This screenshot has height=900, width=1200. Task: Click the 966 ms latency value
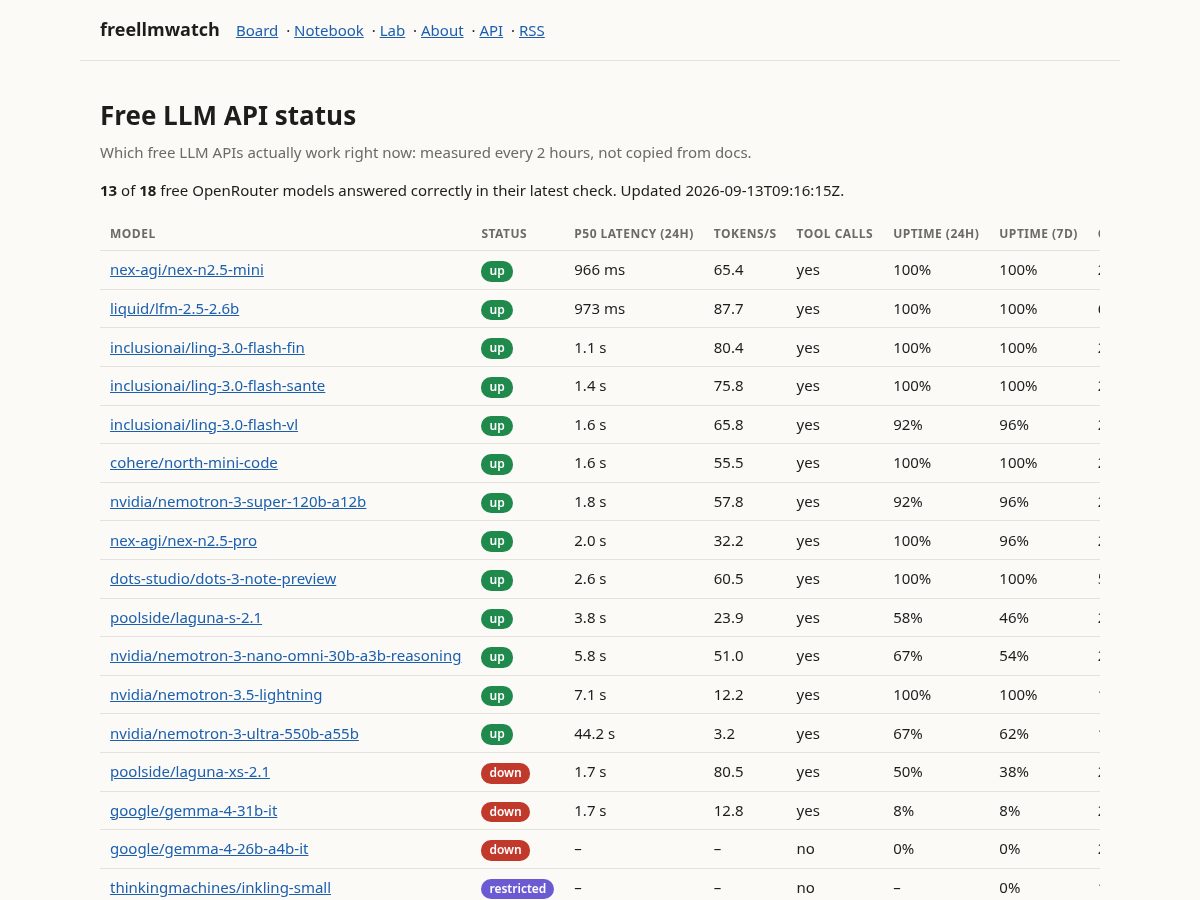tap(599, 270)
